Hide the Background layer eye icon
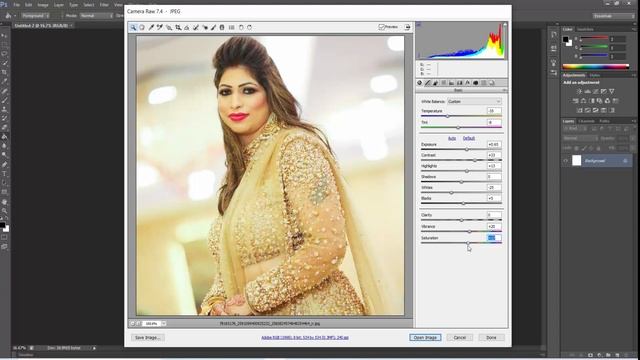 click(x=566, y=161)
